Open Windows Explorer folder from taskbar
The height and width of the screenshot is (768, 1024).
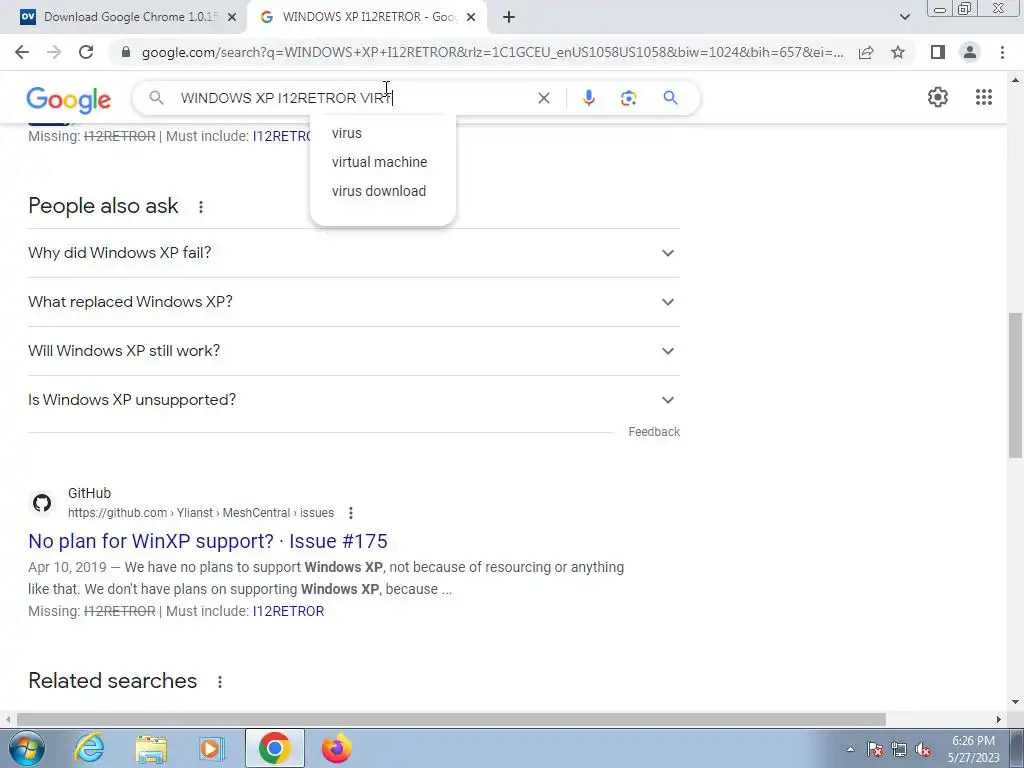point(151,748)
